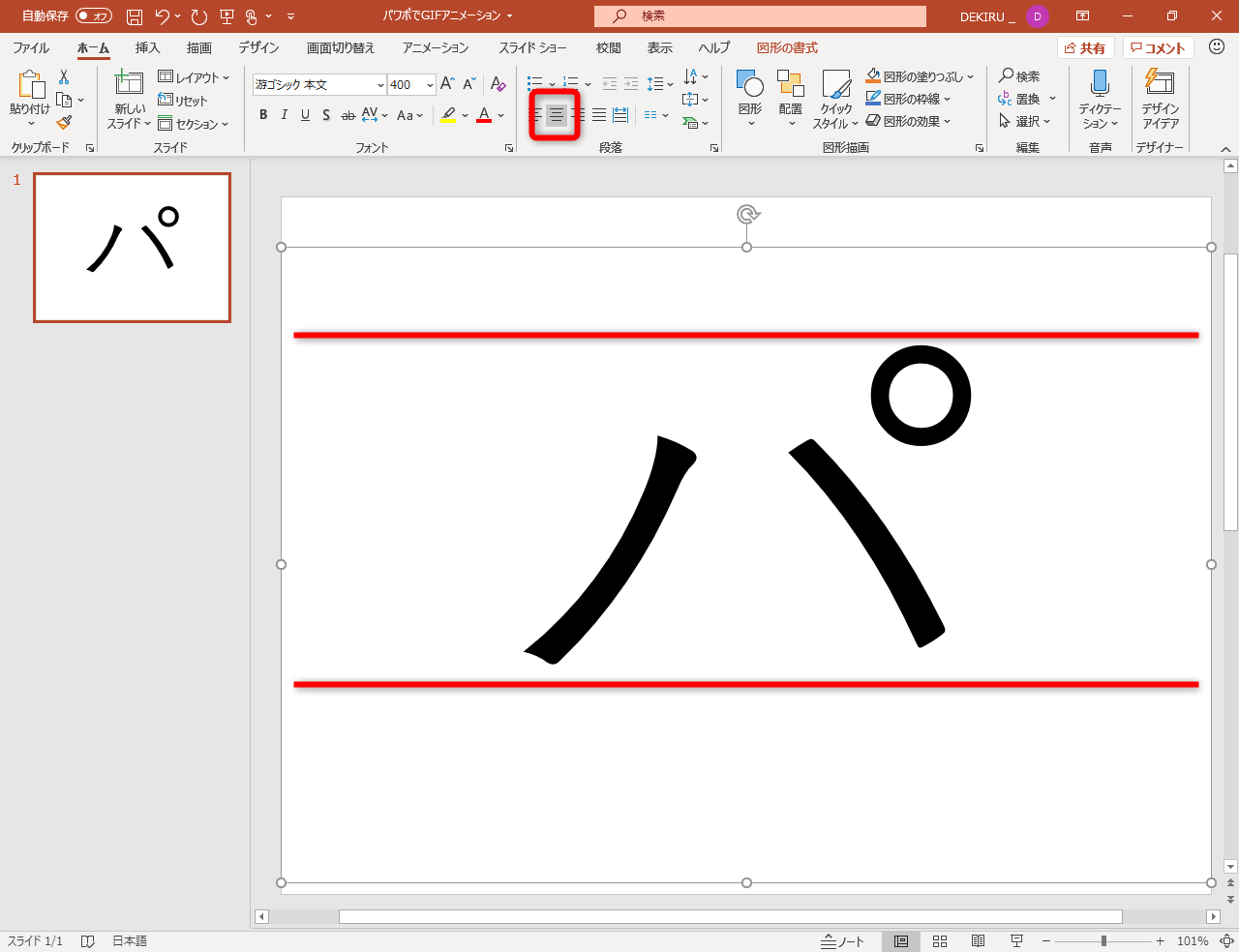Switch to slide sorter view icon
Viewport: 1239px width, 952px height.
940,941
